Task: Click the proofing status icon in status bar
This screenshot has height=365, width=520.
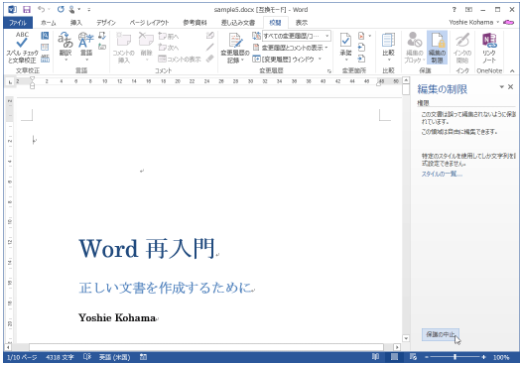Action: tap(87, 357)
